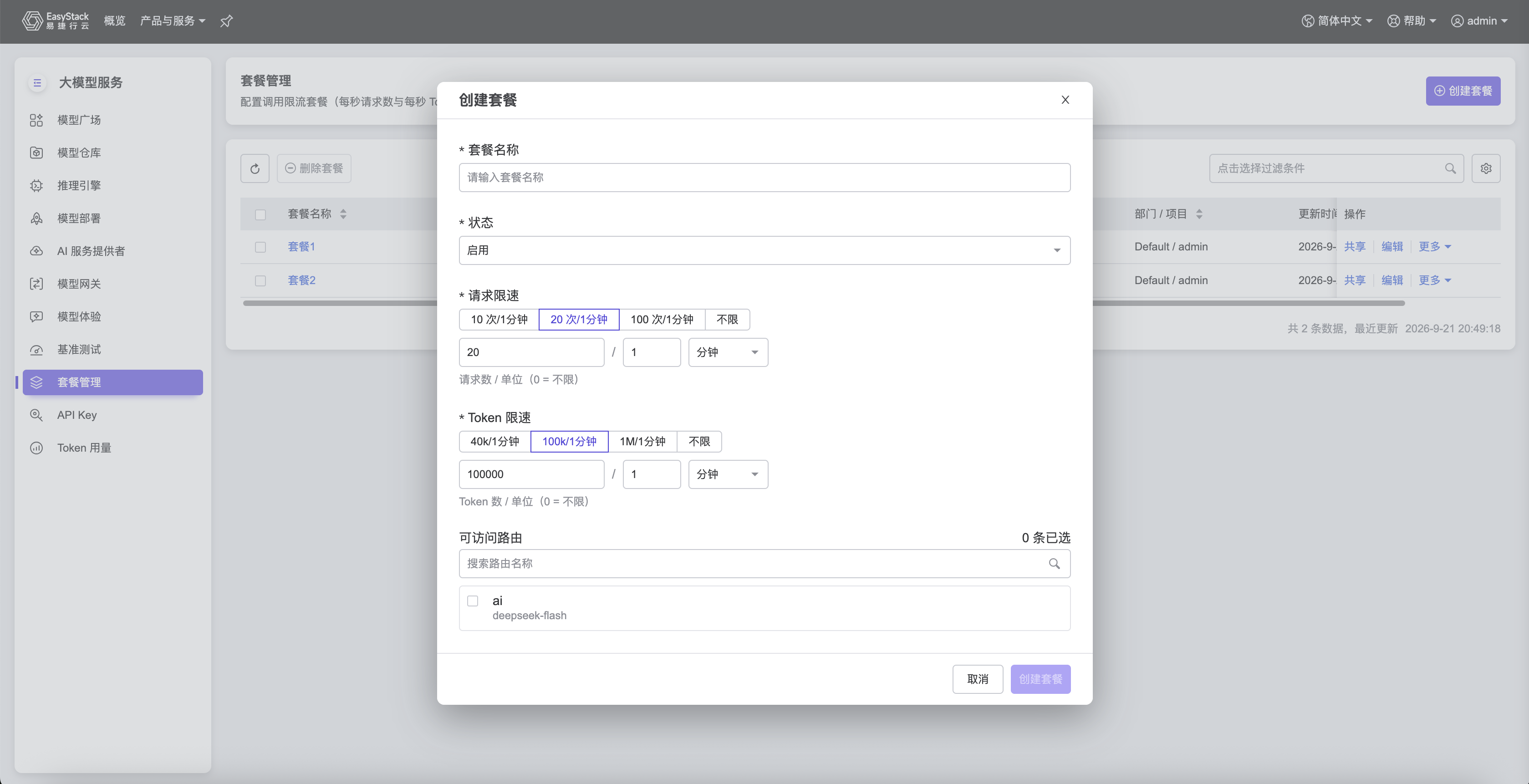
Task: Choose 40k/1分钟 token limit preset
Action: tap(494, 442)
